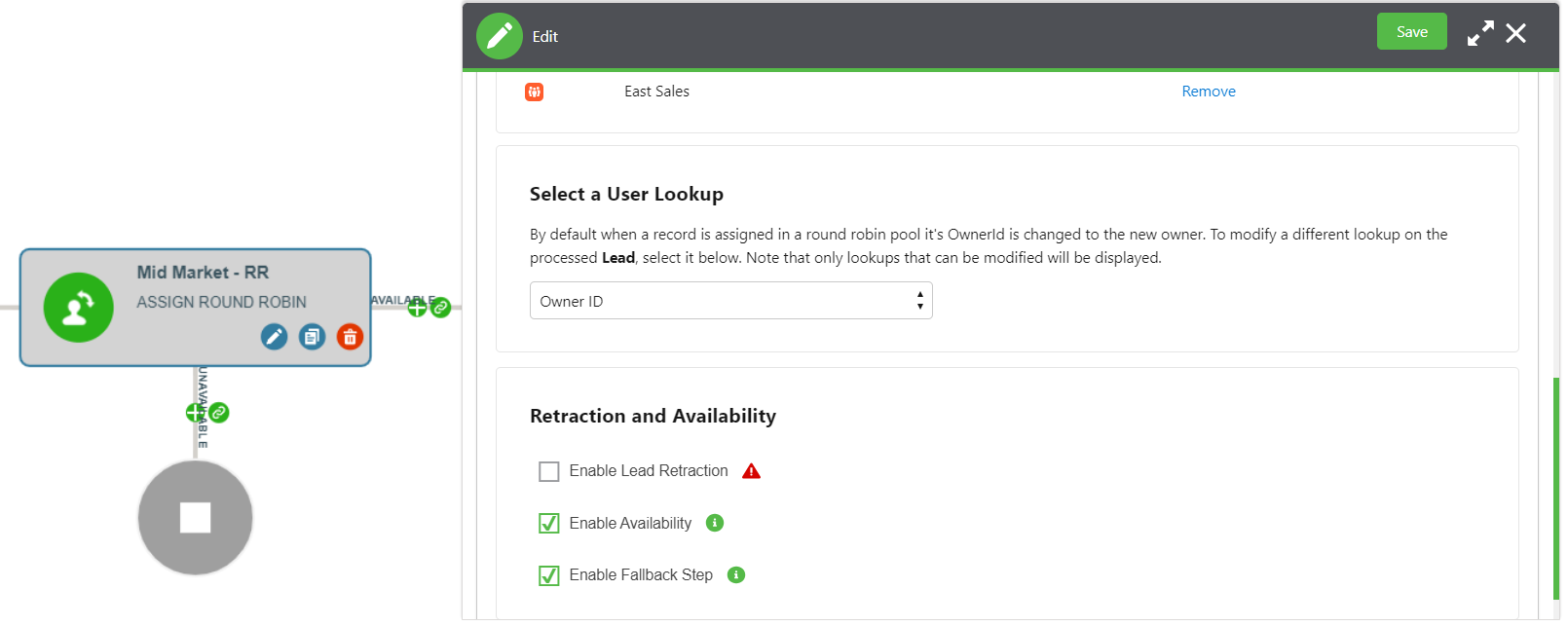Image resolution: width=1568 pixels, height=626 pixels.
Task: Click the orange East Sales team icon
Action: pyautogui.click(x=534, y=92)
